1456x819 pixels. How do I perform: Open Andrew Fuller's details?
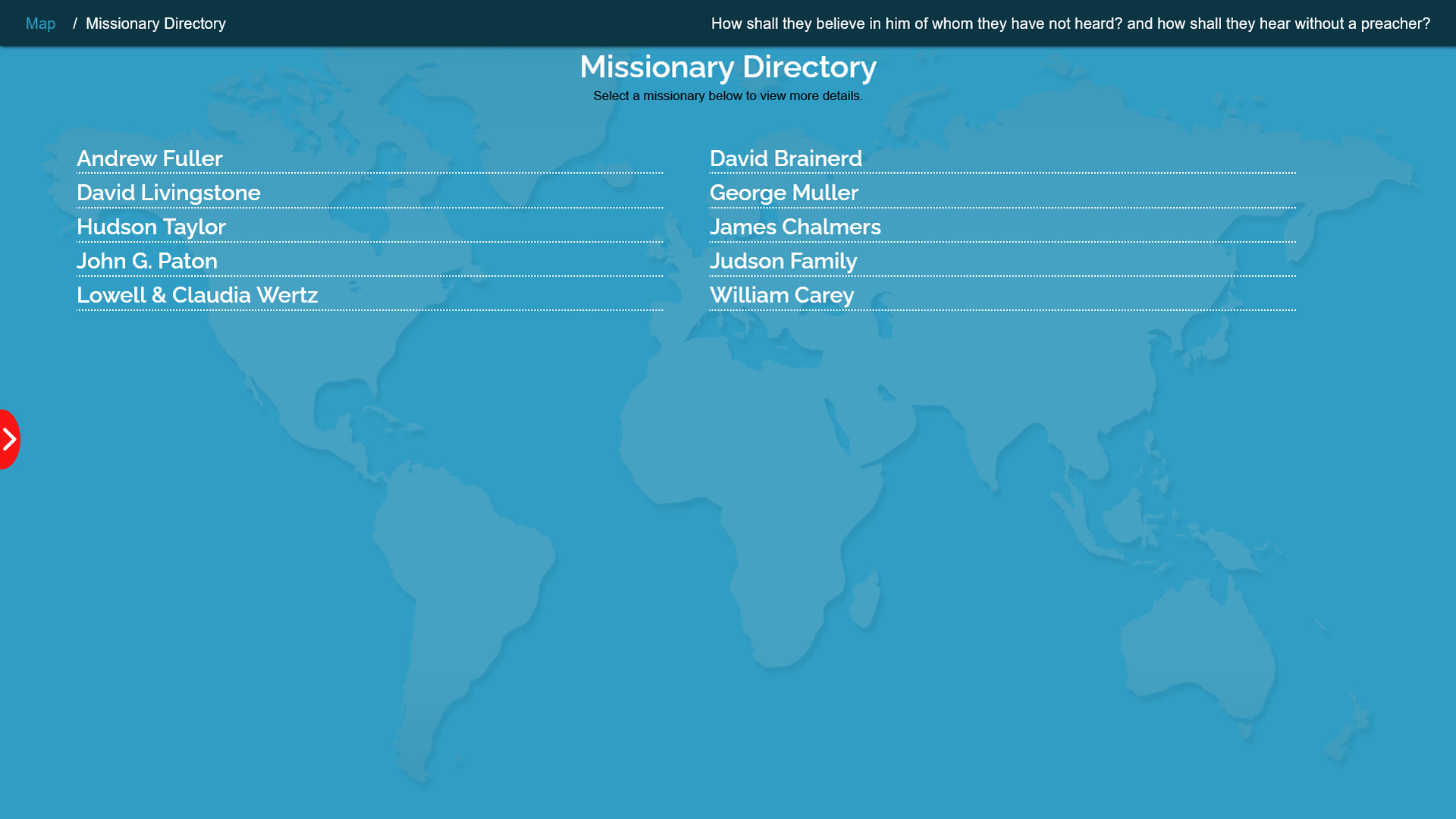pos(149,158)
